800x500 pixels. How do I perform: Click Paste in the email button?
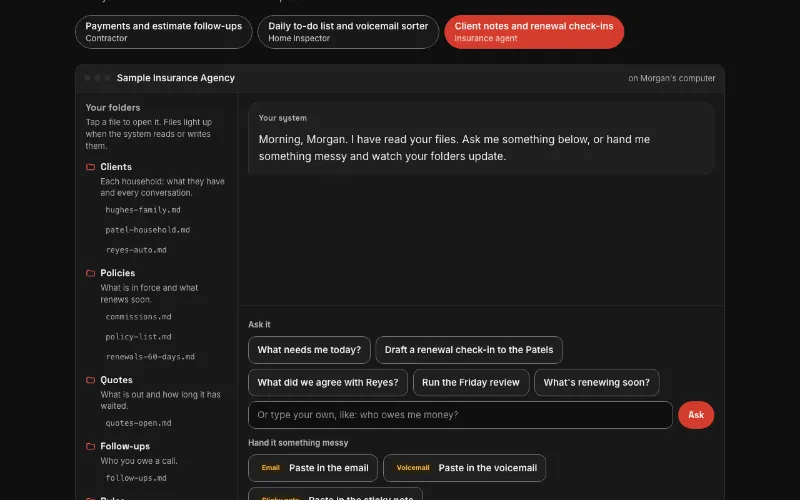[313, 468]
